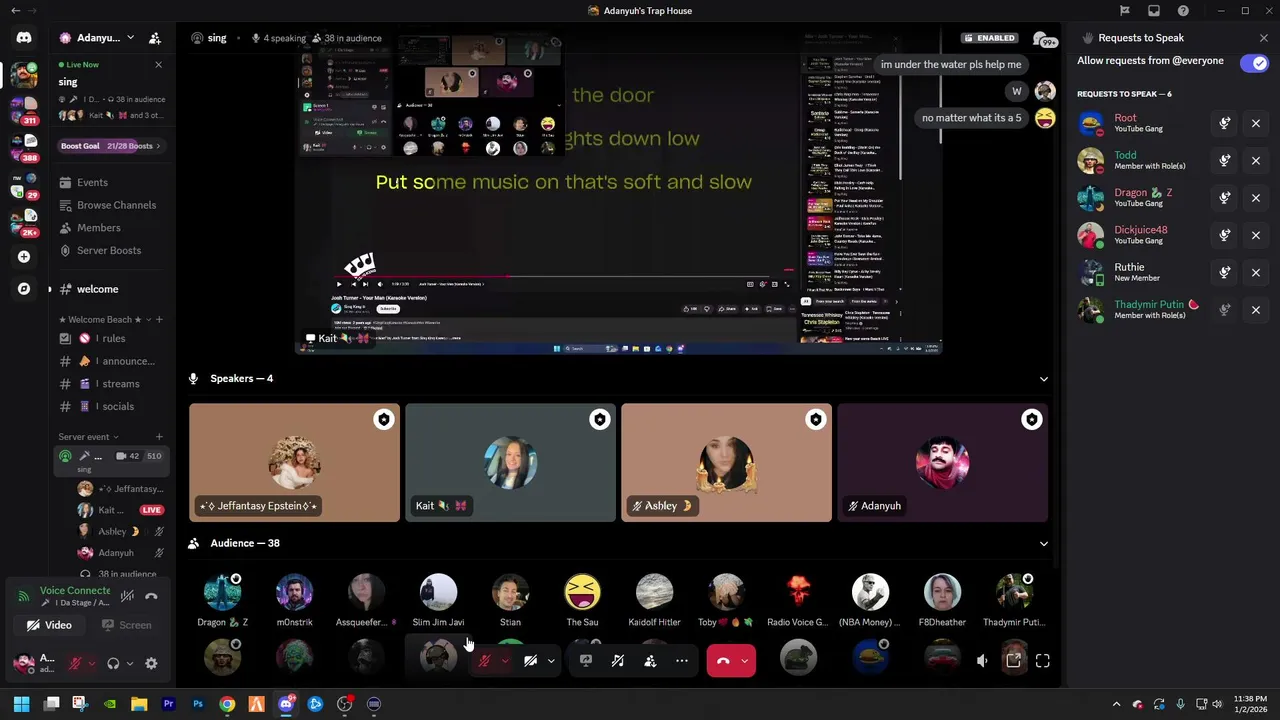Select the welcome channel

pos(111,289)
